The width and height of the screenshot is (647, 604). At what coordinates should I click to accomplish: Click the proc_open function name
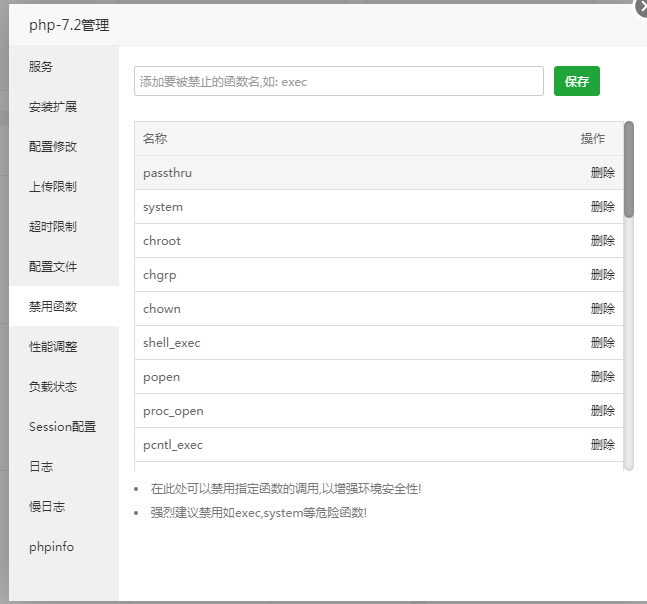173,411
